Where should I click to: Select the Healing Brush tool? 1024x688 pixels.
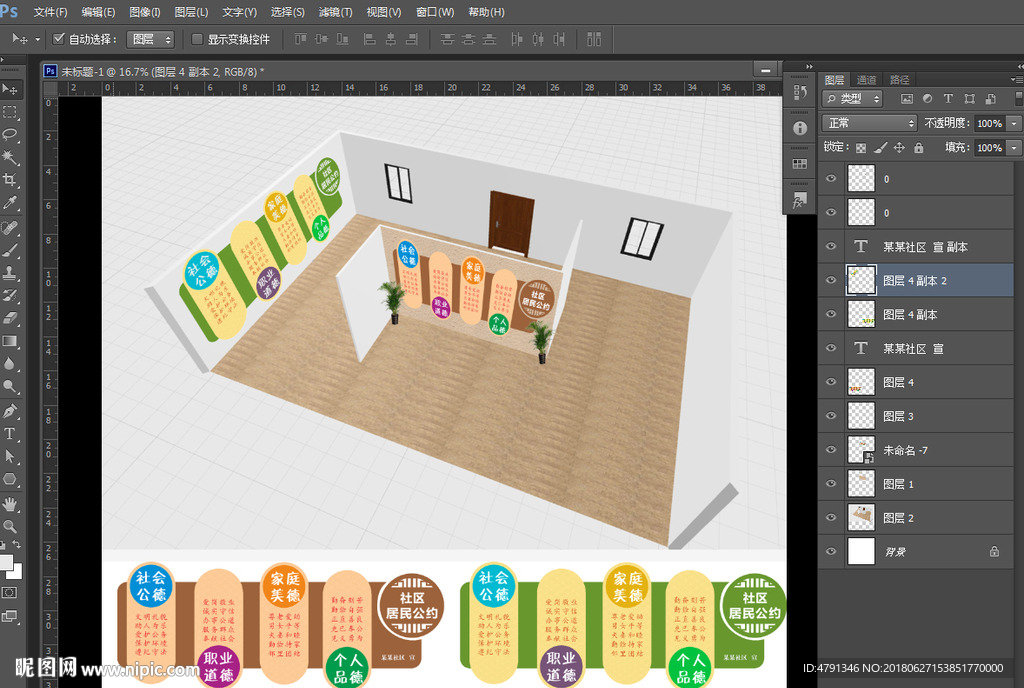click(x=10, y=228)
